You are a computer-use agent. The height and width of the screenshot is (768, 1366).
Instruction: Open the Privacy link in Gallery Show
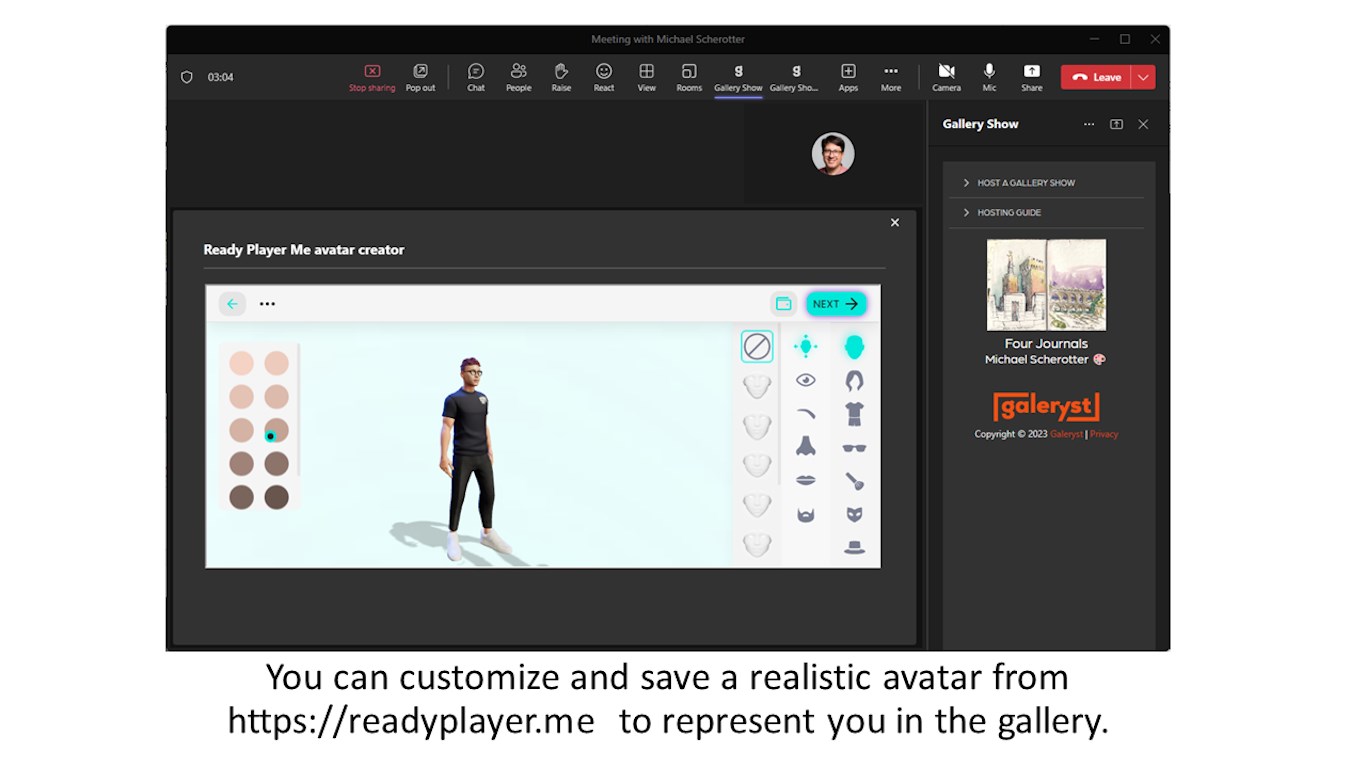point(1104,434)
